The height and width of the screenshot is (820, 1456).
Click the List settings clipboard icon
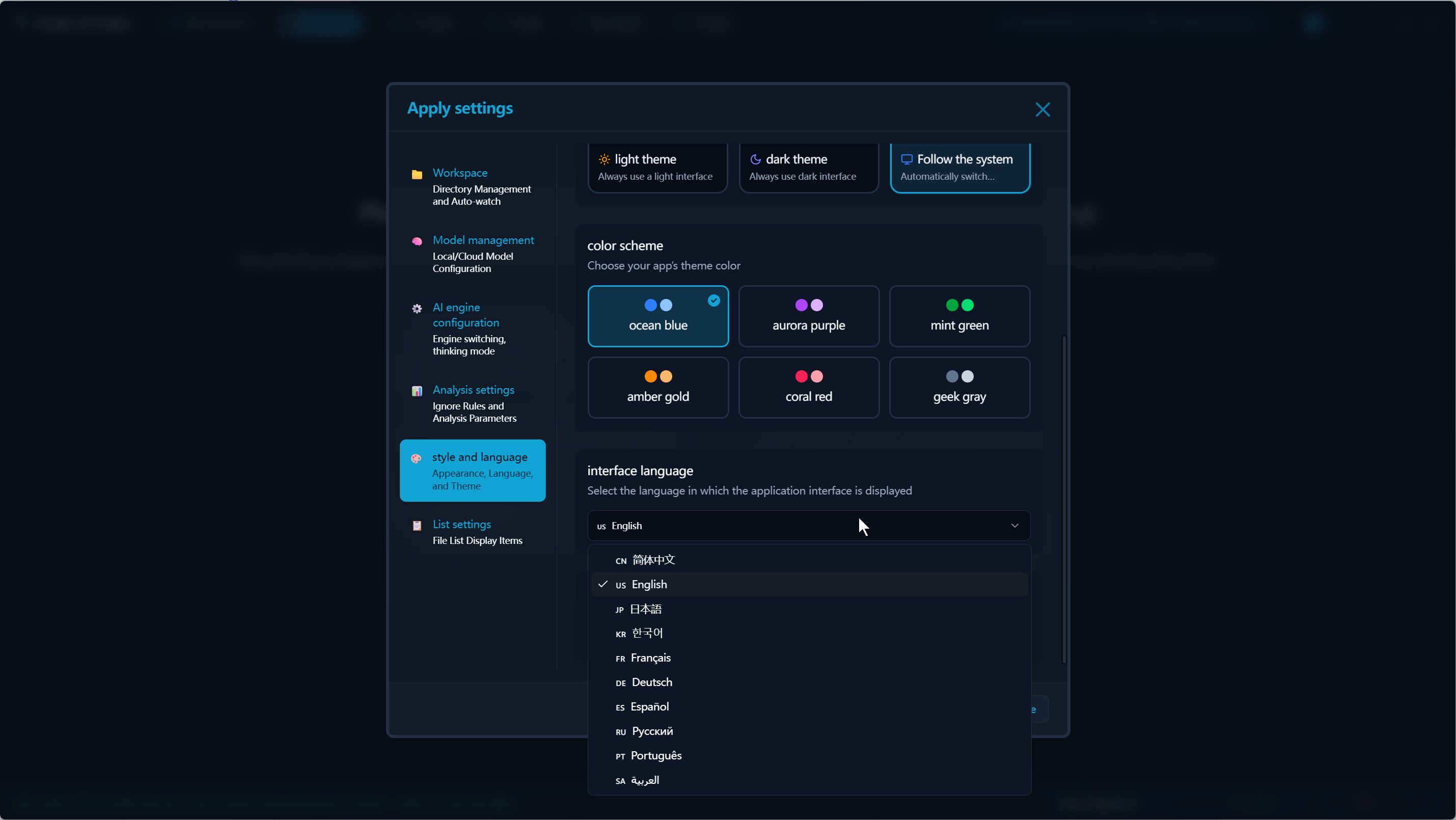click(417, 526)
